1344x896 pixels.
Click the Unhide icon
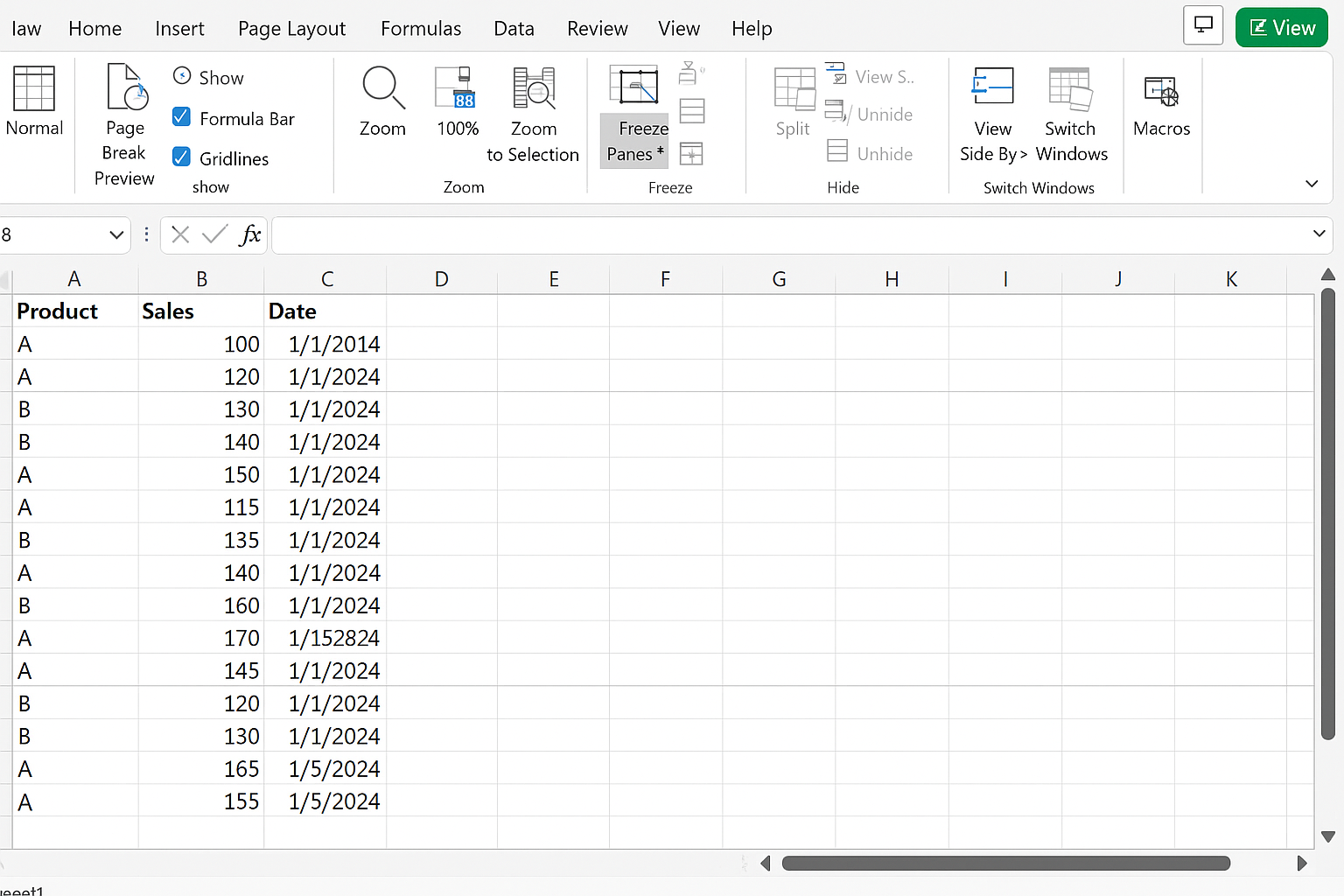click(x=837, y=150)
